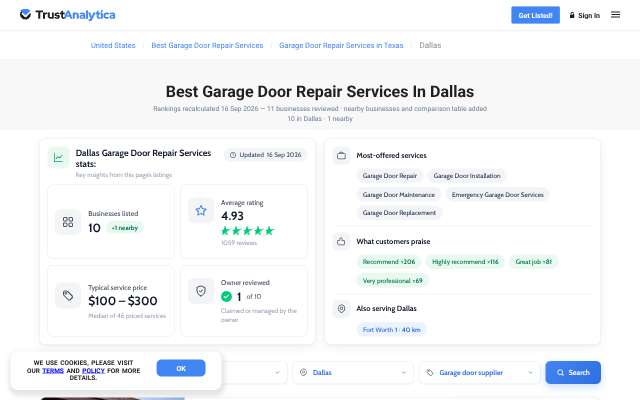Click the Average rating star icon
640x400 pixels.
pyautogui.click(x=201, y=211)
